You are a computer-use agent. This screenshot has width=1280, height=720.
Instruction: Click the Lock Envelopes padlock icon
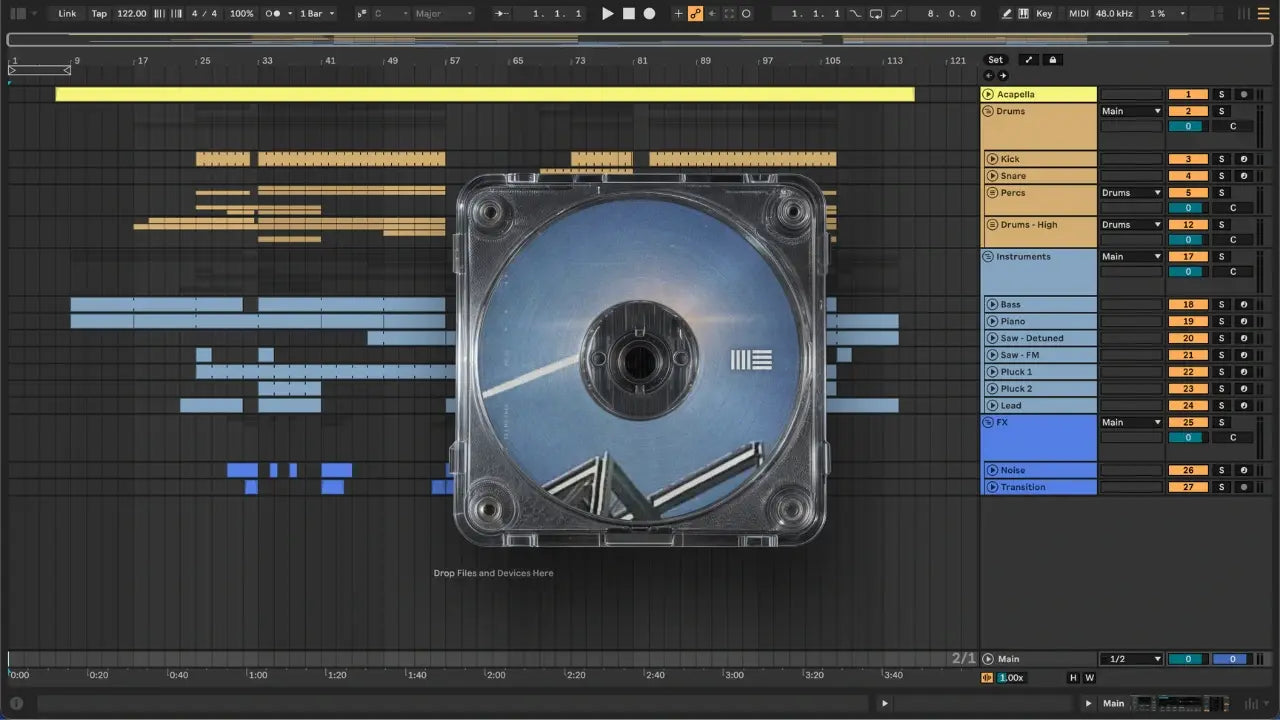tap(1052, 60)
